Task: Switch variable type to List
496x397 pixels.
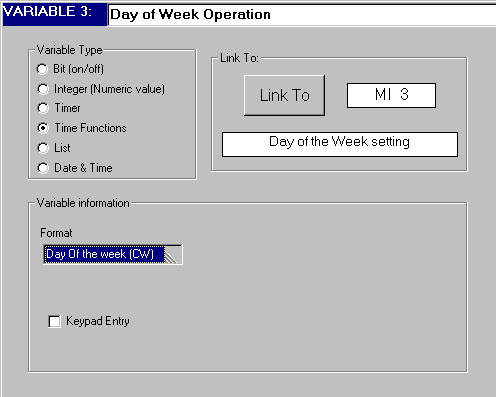Action: pos(43,148)
